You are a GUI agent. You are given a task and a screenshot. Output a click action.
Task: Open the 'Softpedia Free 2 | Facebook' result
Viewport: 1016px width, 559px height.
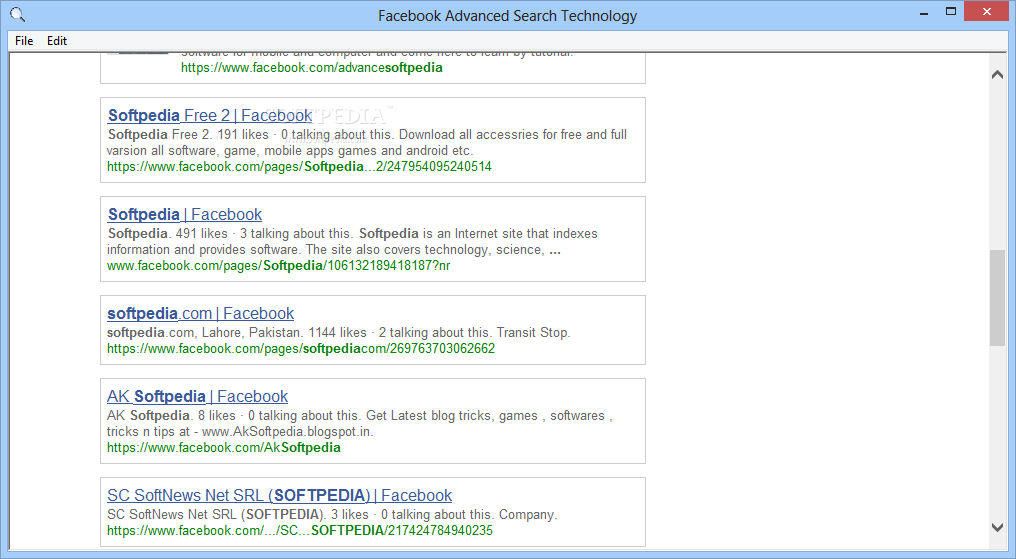[x=210, y=115]
